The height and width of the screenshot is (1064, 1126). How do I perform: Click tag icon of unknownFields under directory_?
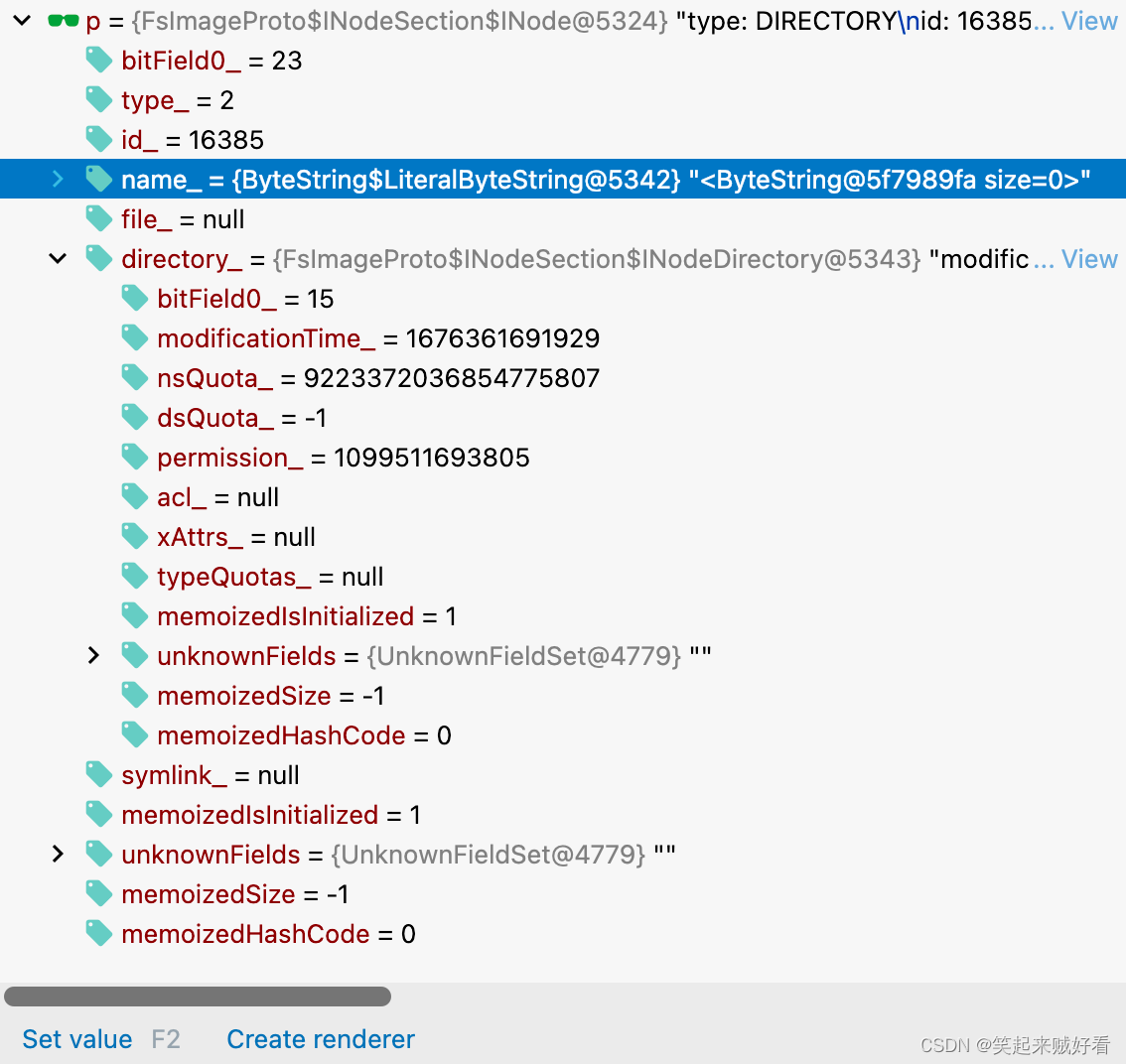click(135, 655)
